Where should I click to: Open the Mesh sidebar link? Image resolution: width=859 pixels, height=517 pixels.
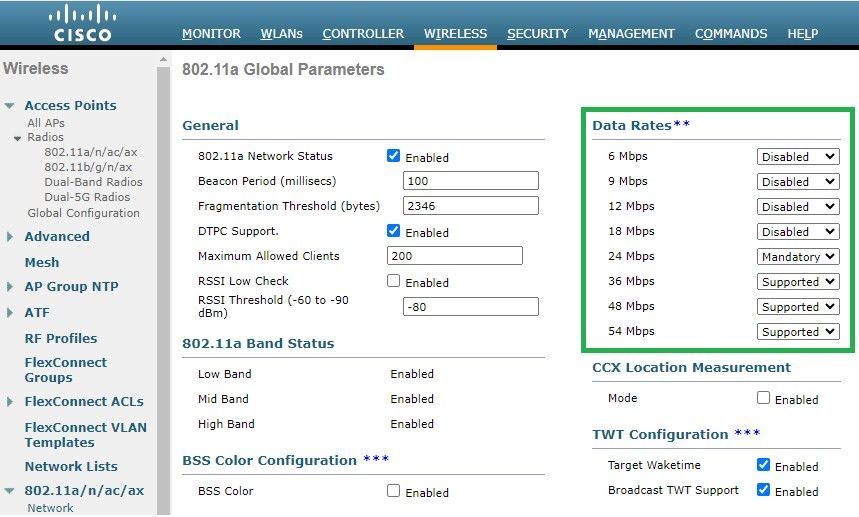point(42,262)
